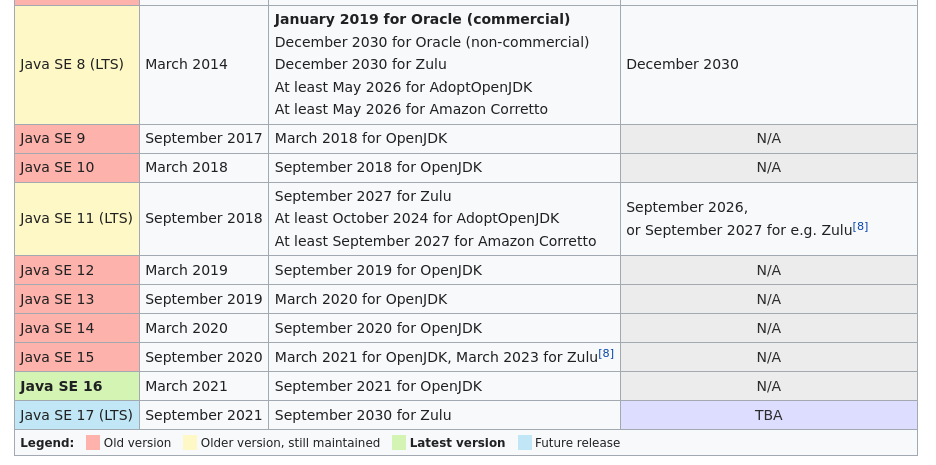Select the Java SE 17 (LTS) cell
Viewport: 936px width, 465px height.
coord(77,415)
